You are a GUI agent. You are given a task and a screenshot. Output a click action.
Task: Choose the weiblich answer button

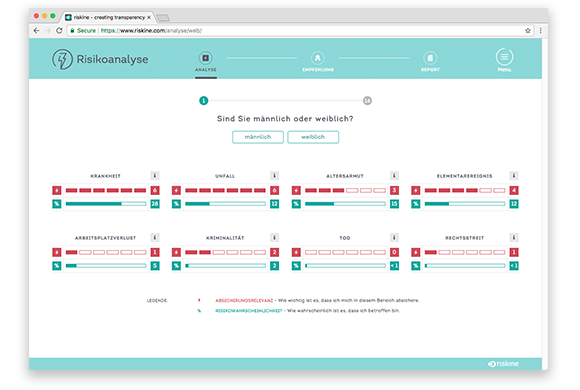313,137
